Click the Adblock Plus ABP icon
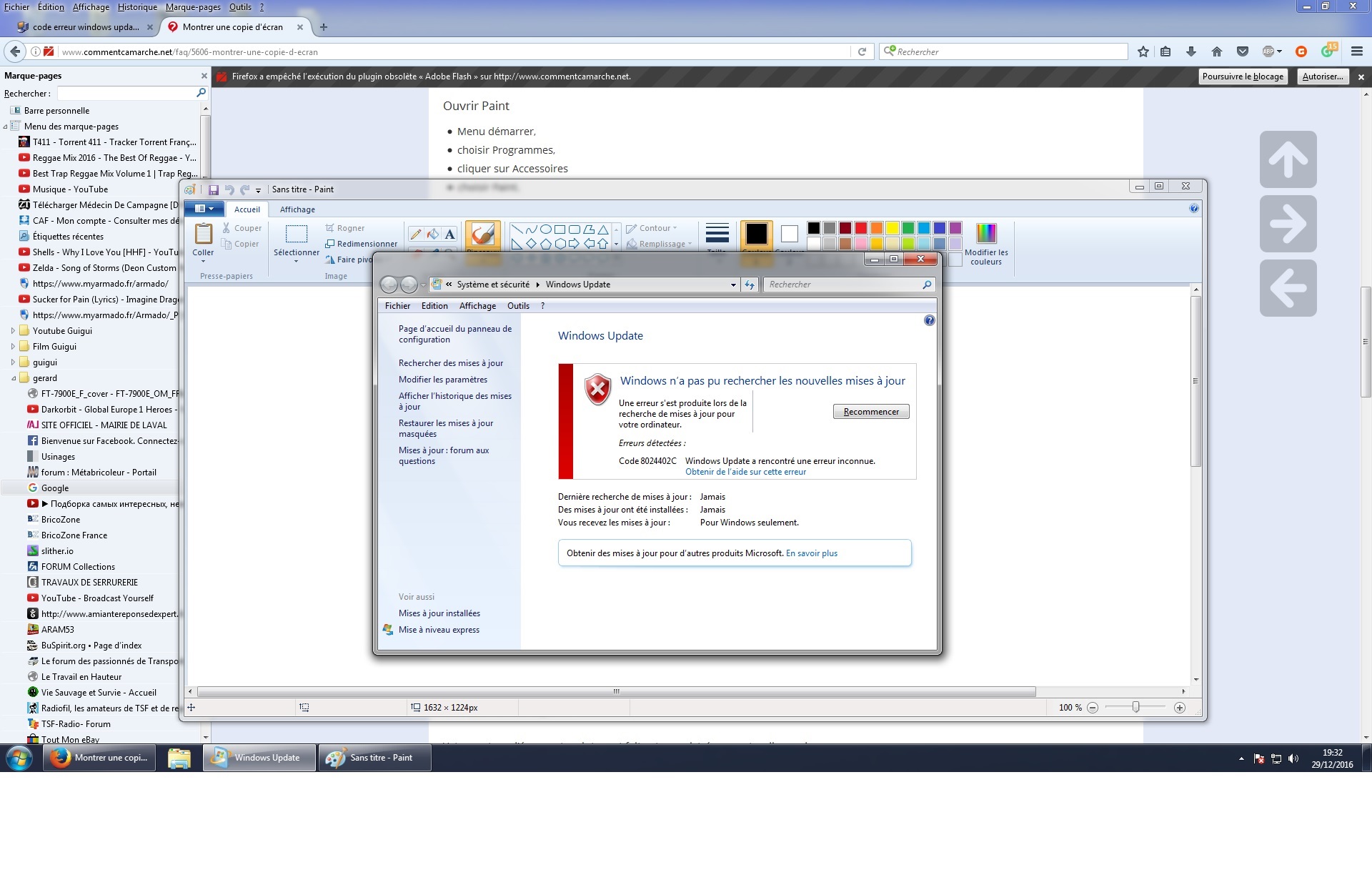1372x875 pixels. [1268, 51]
